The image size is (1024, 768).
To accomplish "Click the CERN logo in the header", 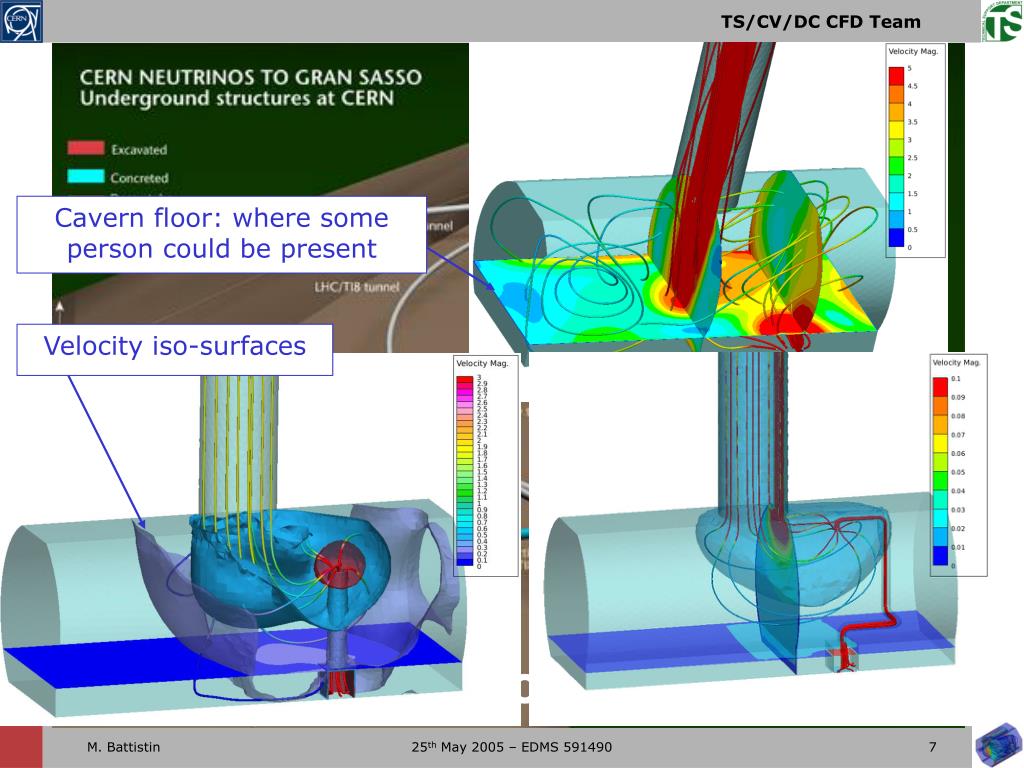I will (x=22, y=21).
